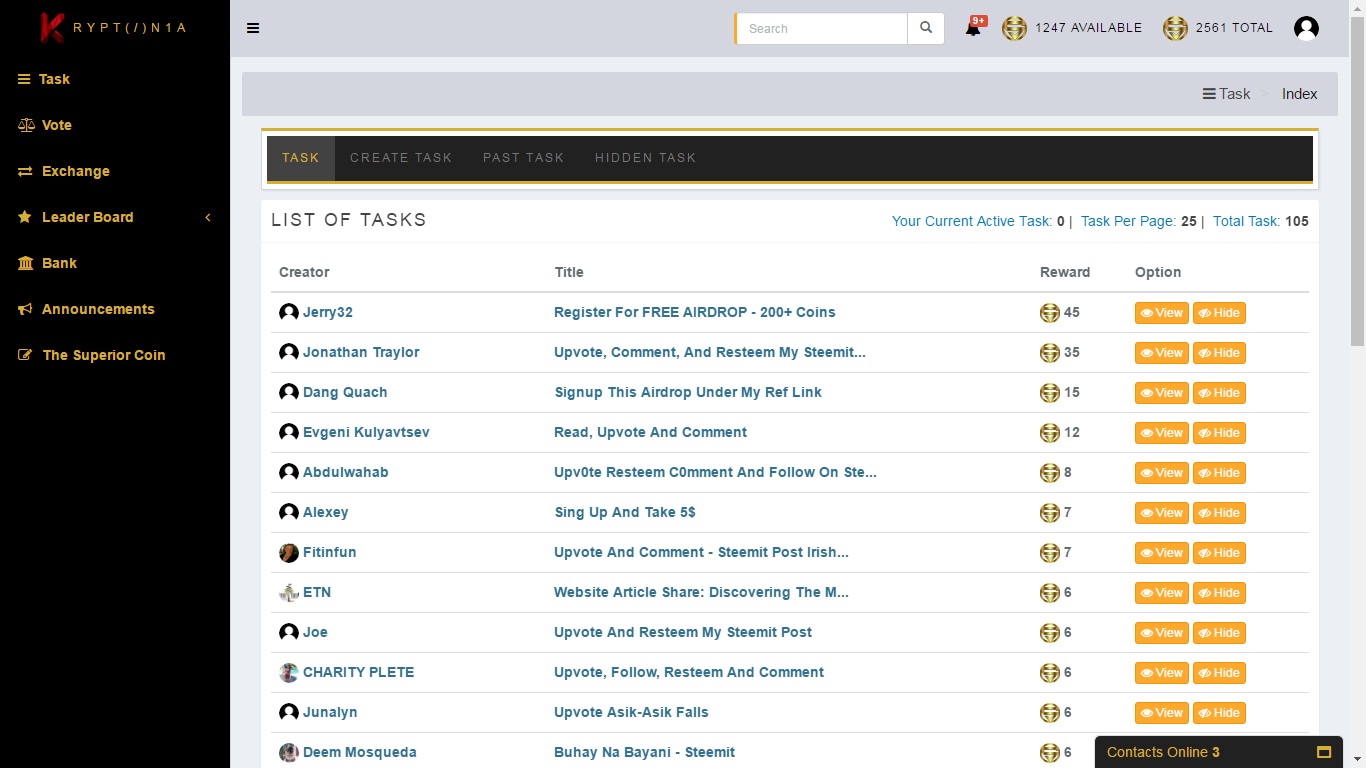Viewport: 1366px width, 768px height.
Task: Click the Kryptonia logo
Action: pos(113,27)
